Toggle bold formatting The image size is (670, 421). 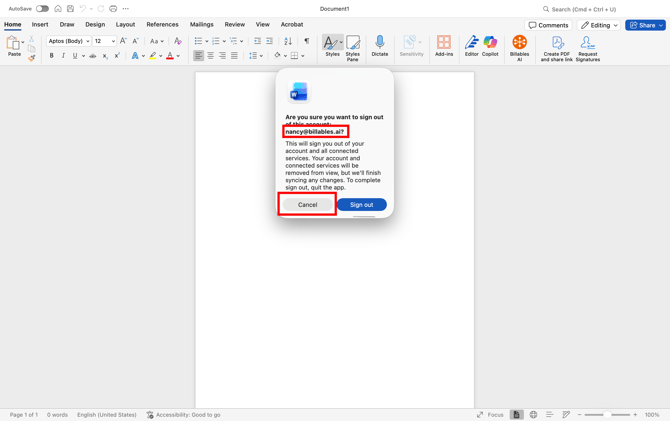pos(52,56)
